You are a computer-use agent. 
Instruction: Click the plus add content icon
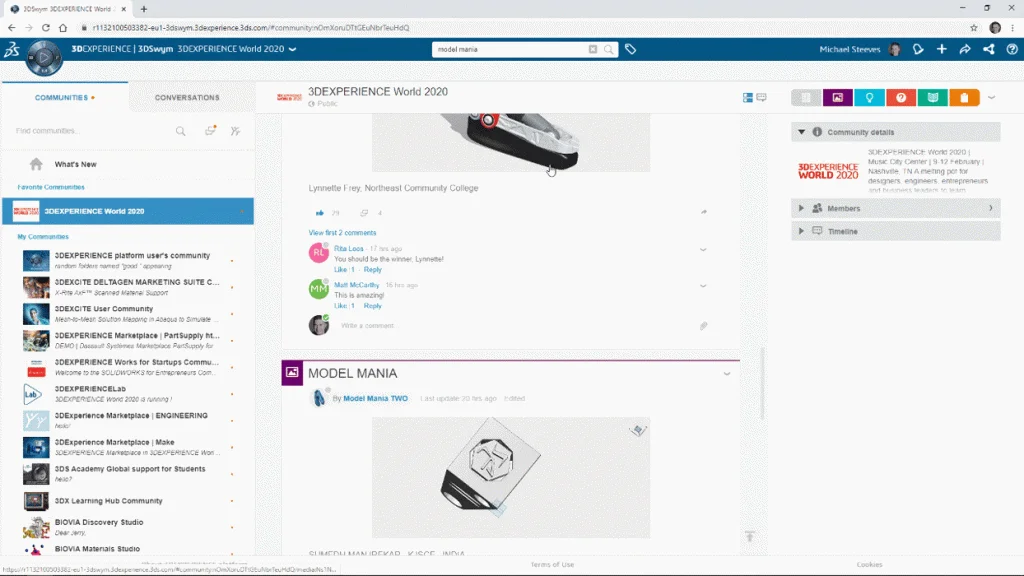942,49
